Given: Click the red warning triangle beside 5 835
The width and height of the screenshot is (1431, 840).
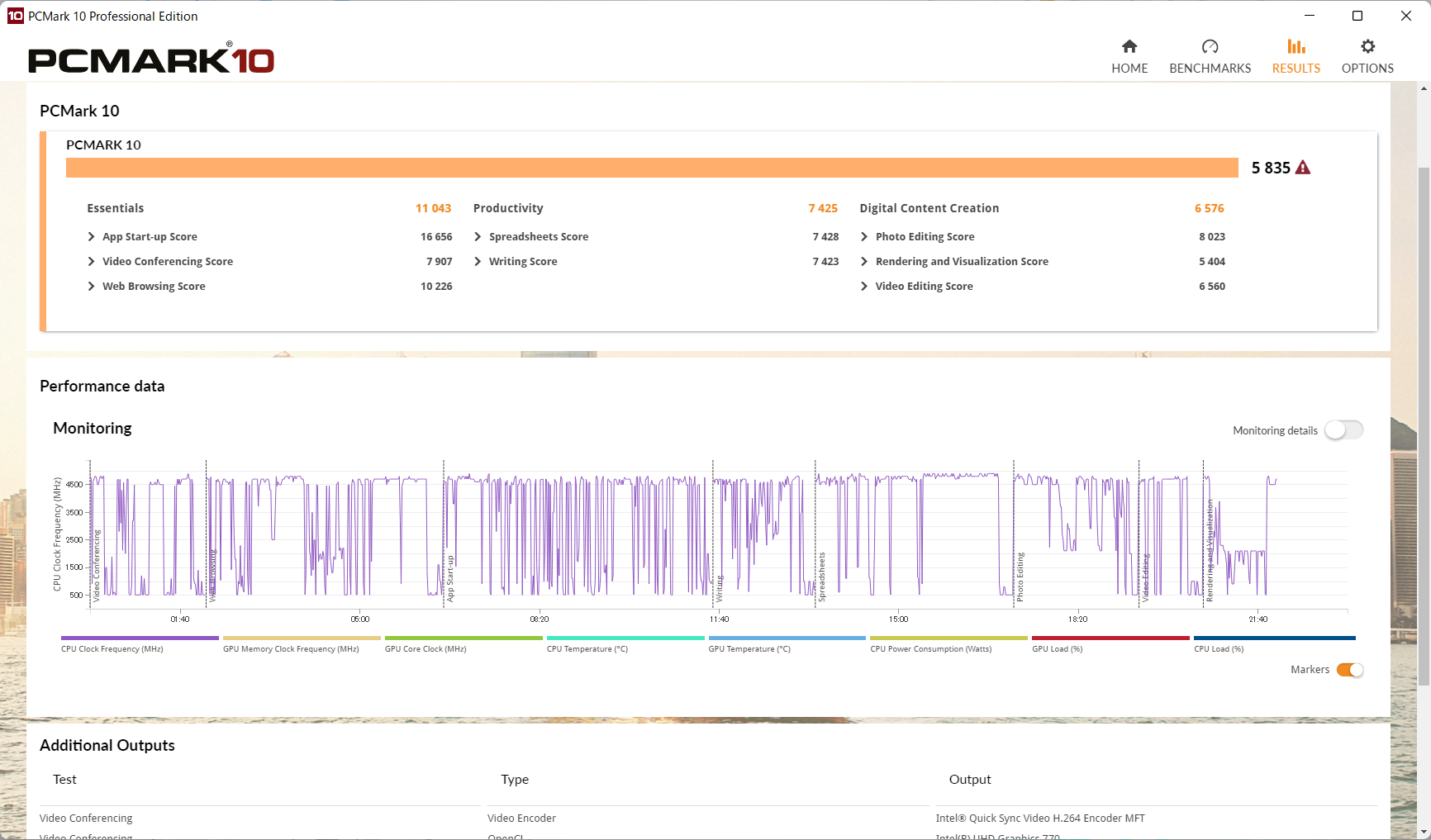Looking at the screenshot, I should [1303, 168].
